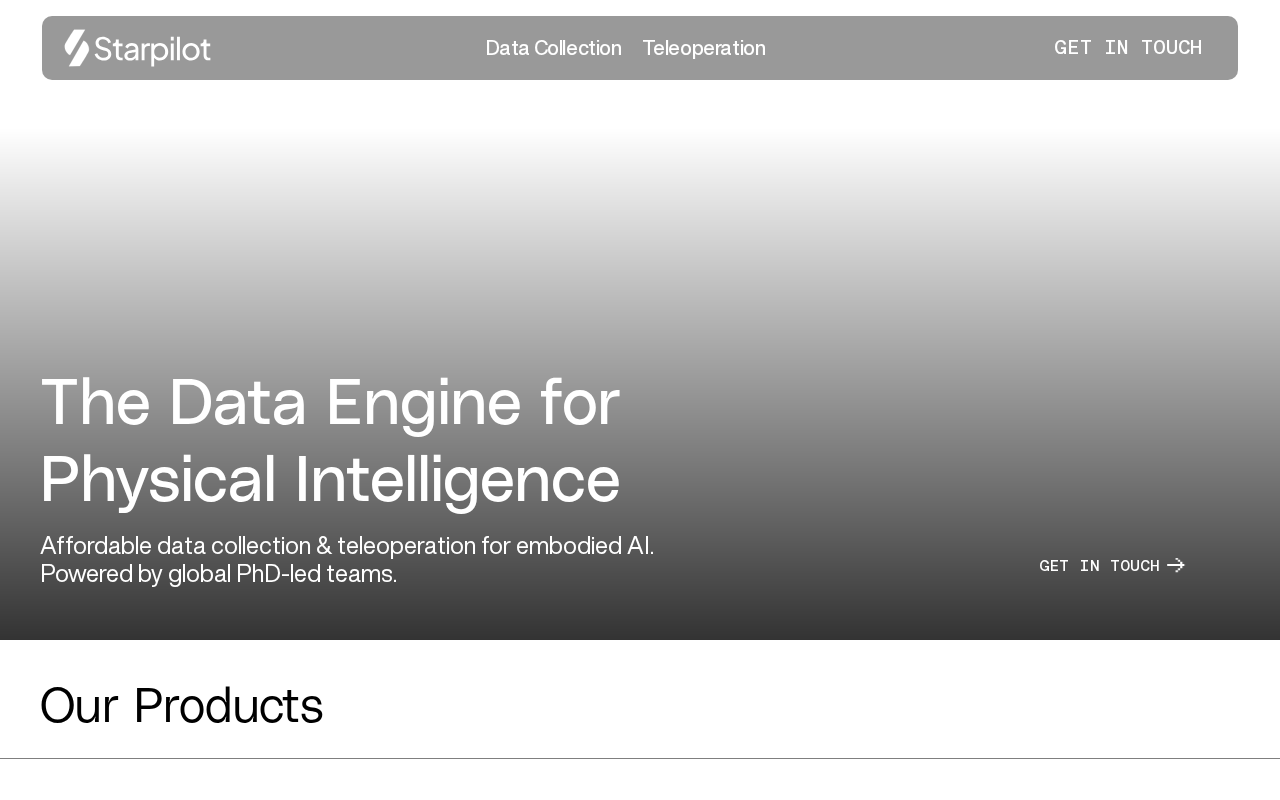Click the hero section GET IN TOUCH link
The width and height of the screenshot is (1280, 800).
point(1099,566)
